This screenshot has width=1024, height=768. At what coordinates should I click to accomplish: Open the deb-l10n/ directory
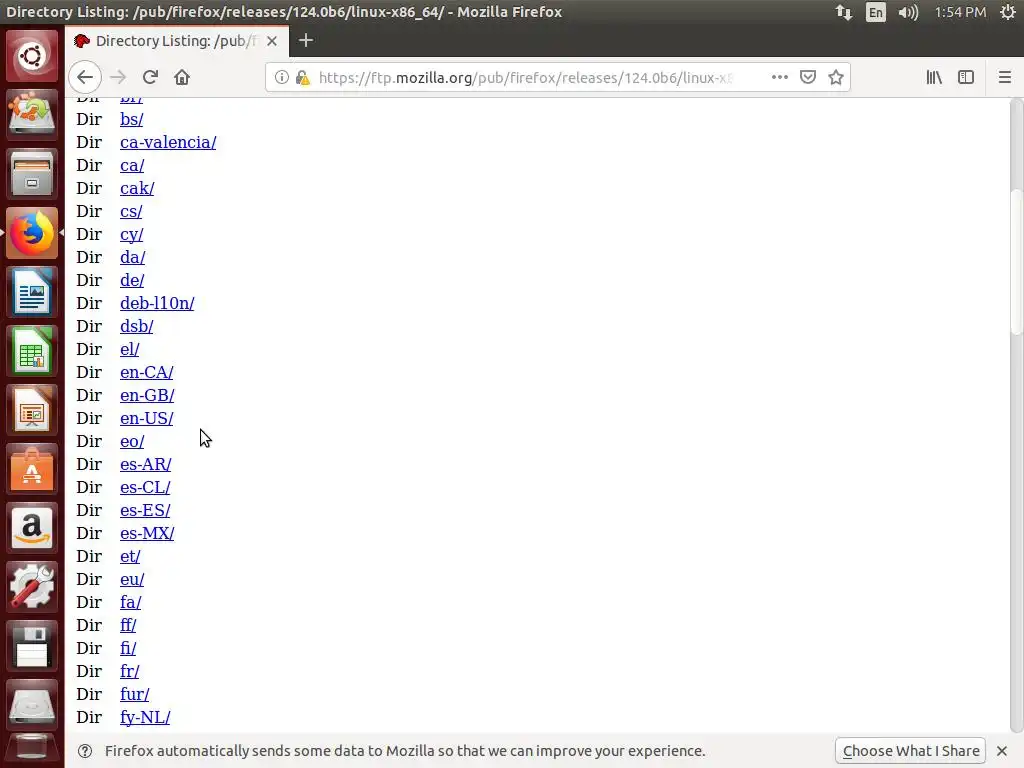click(157, 303)
